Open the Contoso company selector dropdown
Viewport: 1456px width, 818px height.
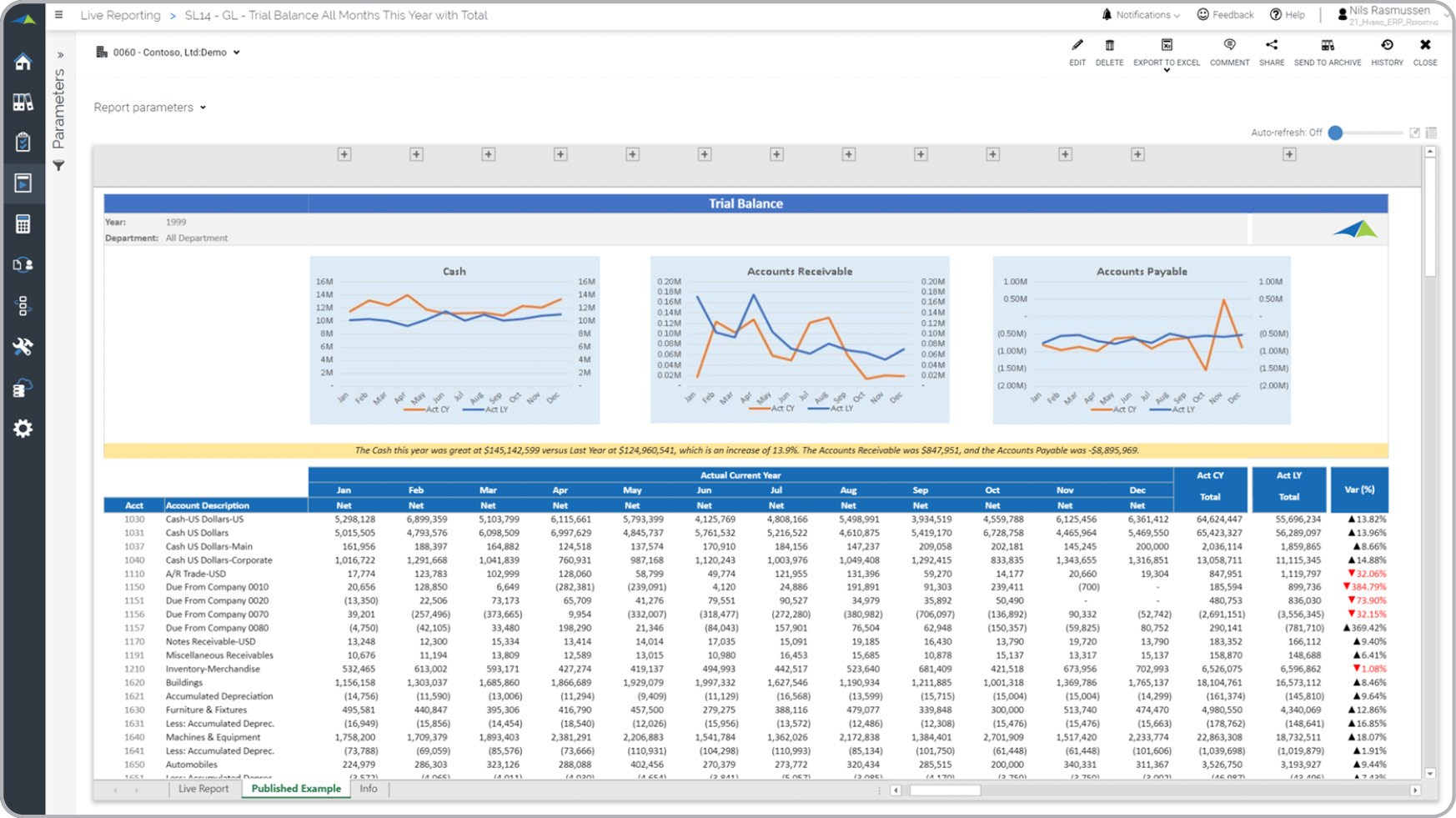coord(169,53)
